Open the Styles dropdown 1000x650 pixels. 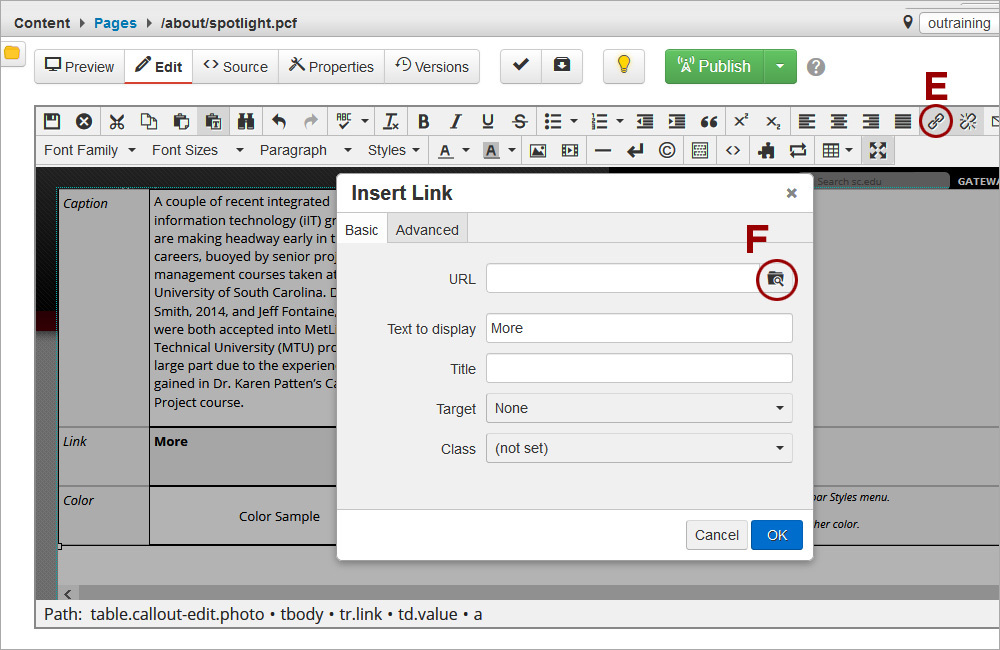click(x=393, y=151)
